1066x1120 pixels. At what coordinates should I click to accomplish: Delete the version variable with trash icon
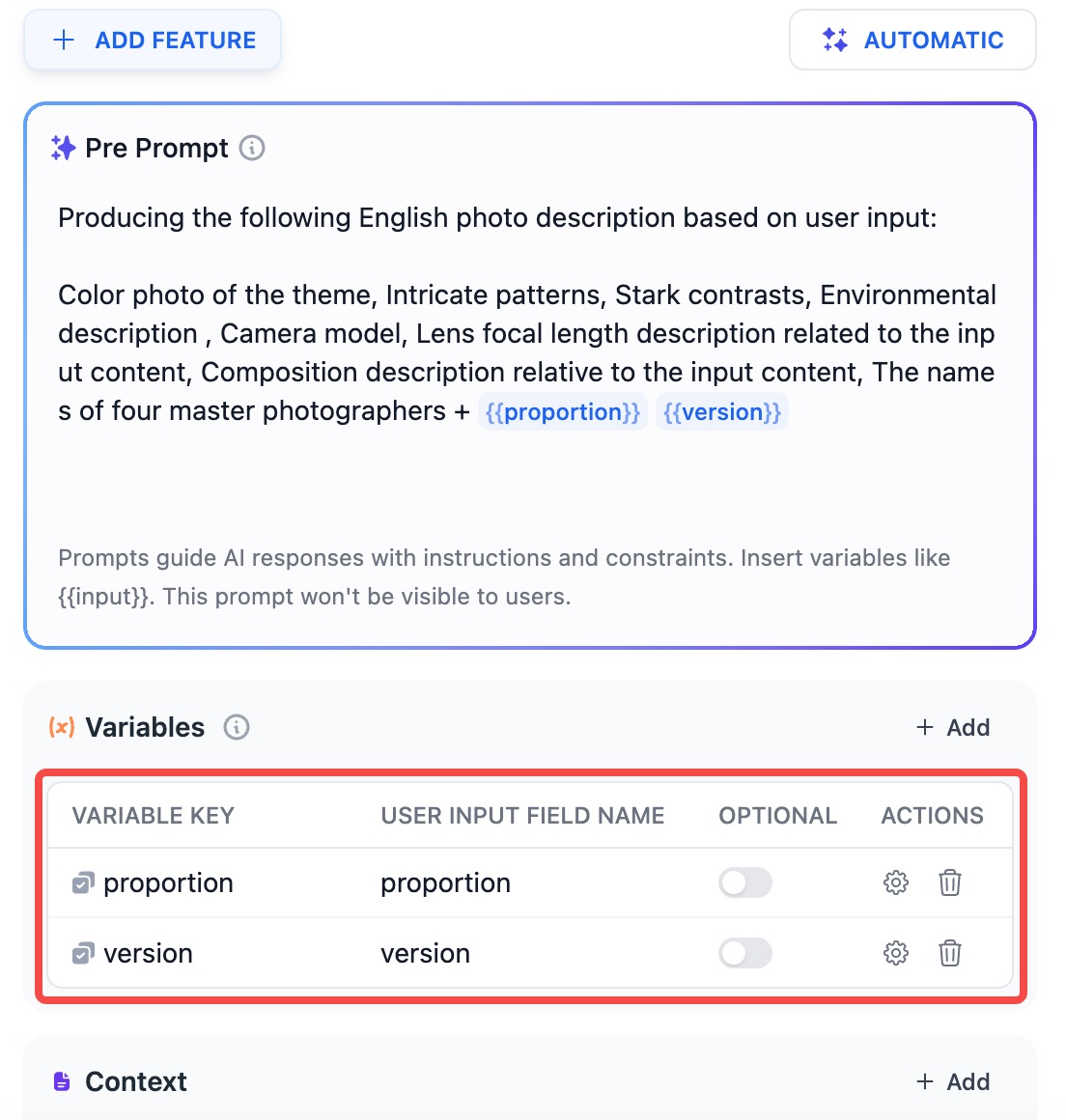tap(950, 953)
